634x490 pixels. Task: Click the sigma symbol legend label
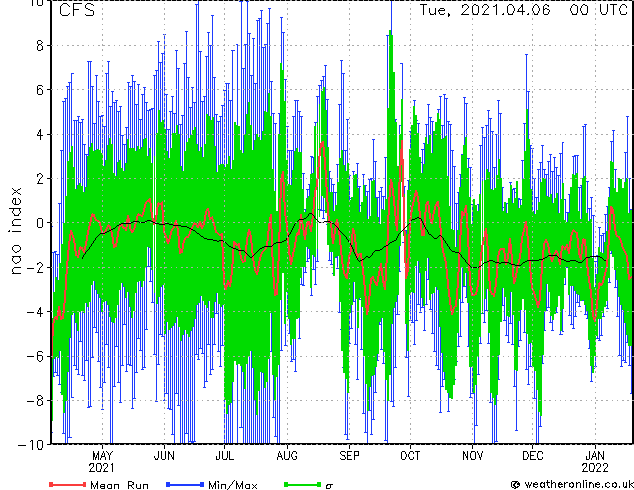(329, 486)
